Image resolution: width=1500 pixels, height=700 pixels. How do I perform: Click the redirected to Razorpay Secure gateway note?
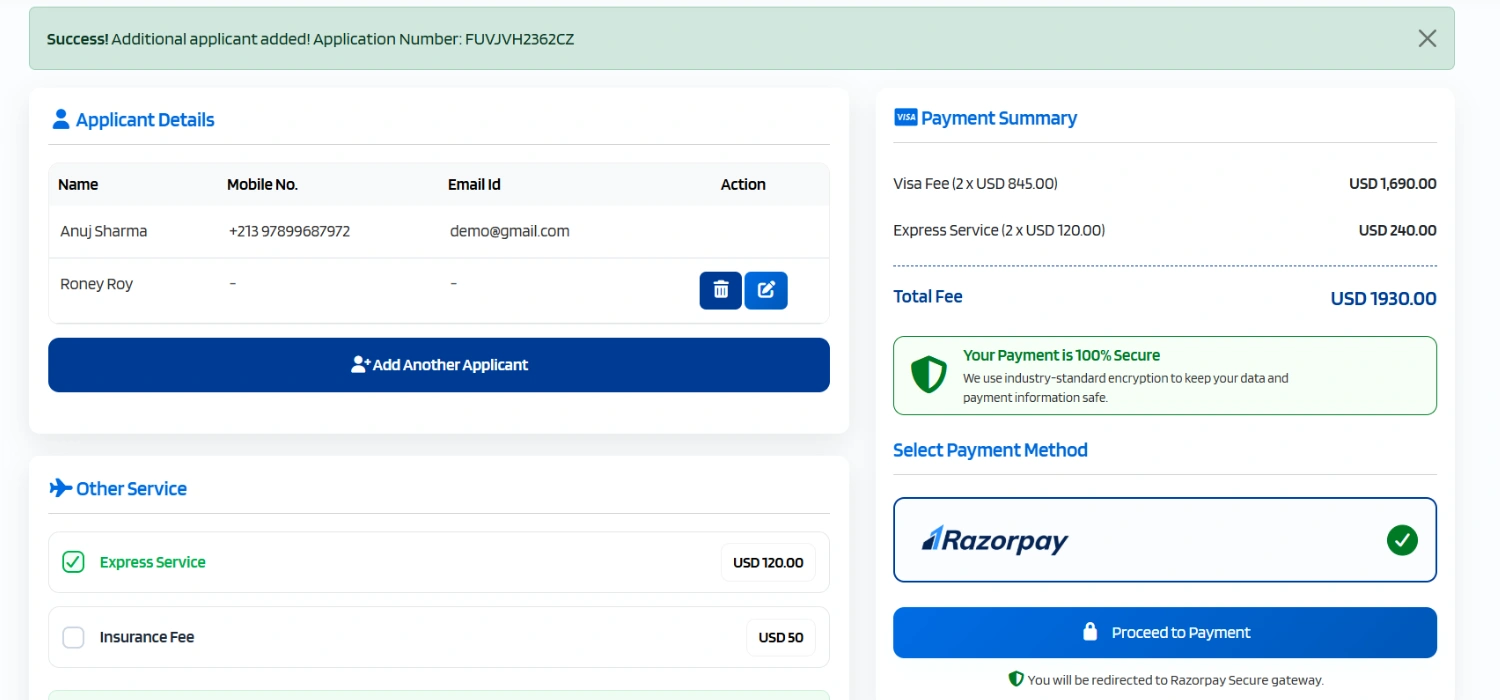pyautogui.click(x=1175, y=680)
